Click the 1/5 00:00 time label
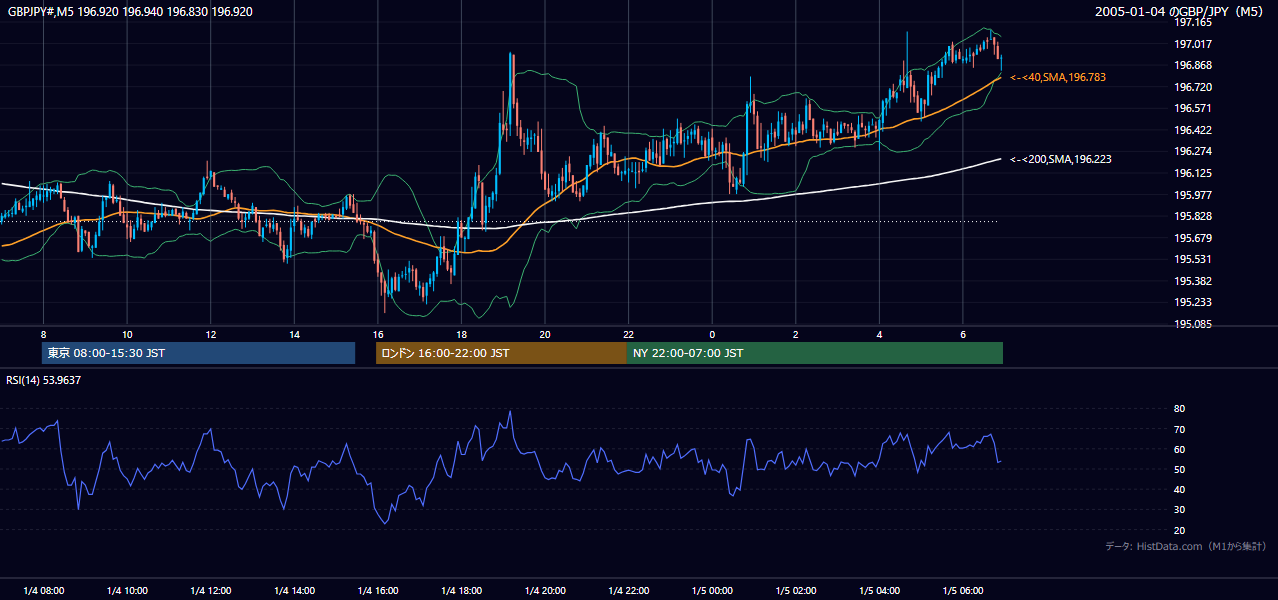This screenshot has height=600, width=1278. point(712,590)
